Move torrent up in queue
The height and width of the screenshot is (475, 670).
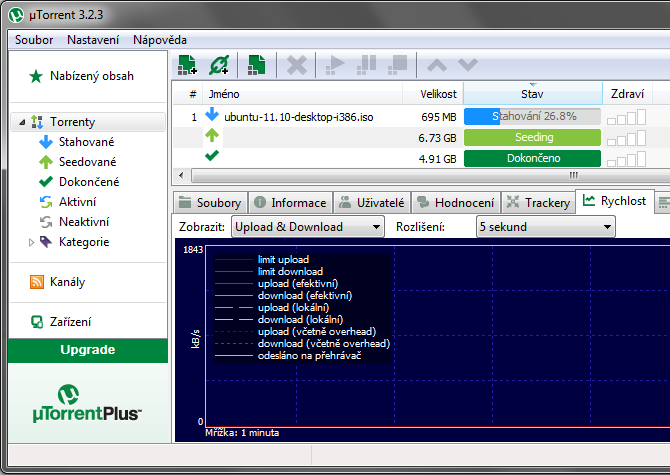pos(437,65)
